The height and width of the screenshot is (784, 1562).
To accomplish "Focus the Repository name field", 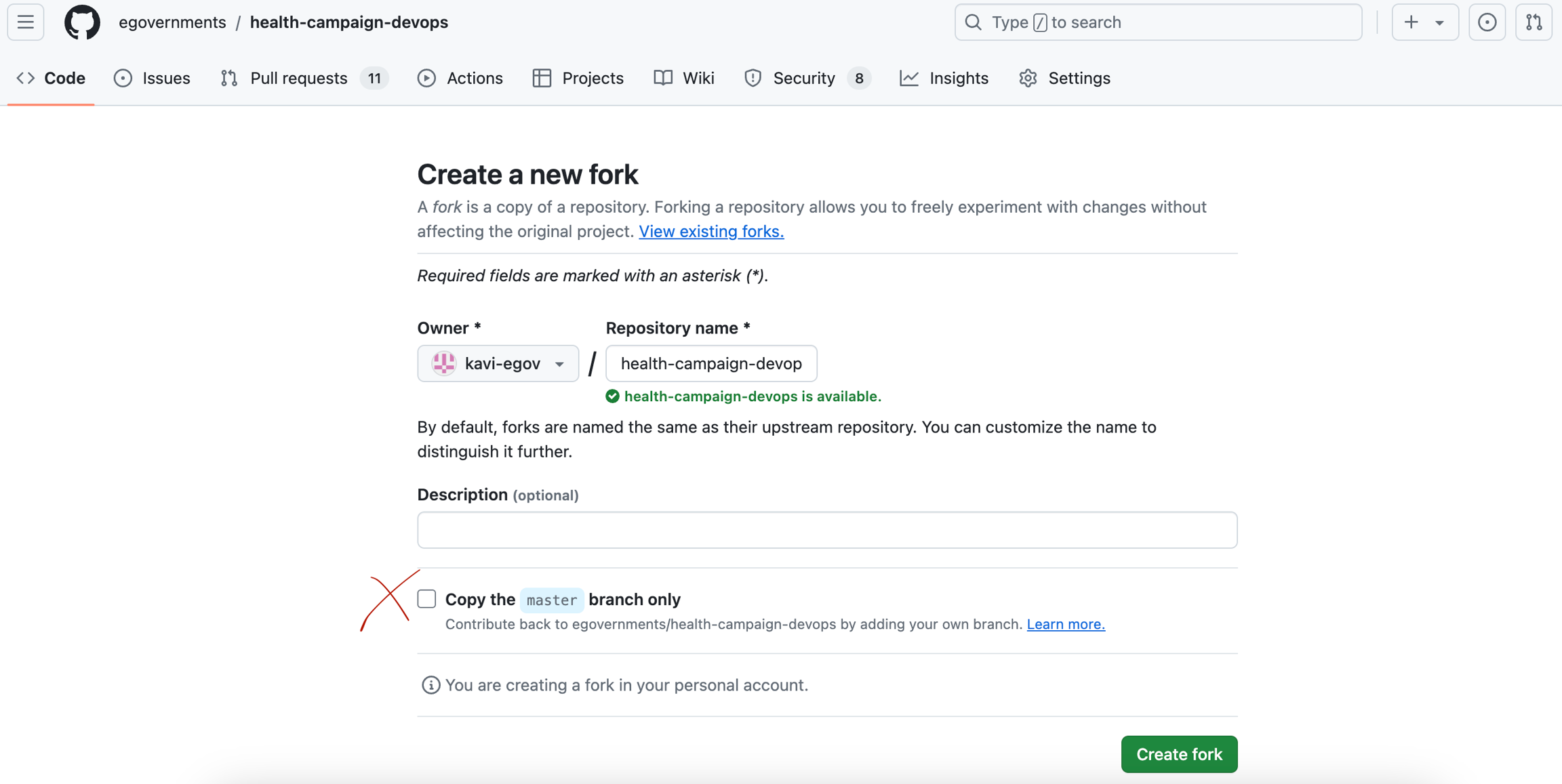I will [x=711, y=363].
